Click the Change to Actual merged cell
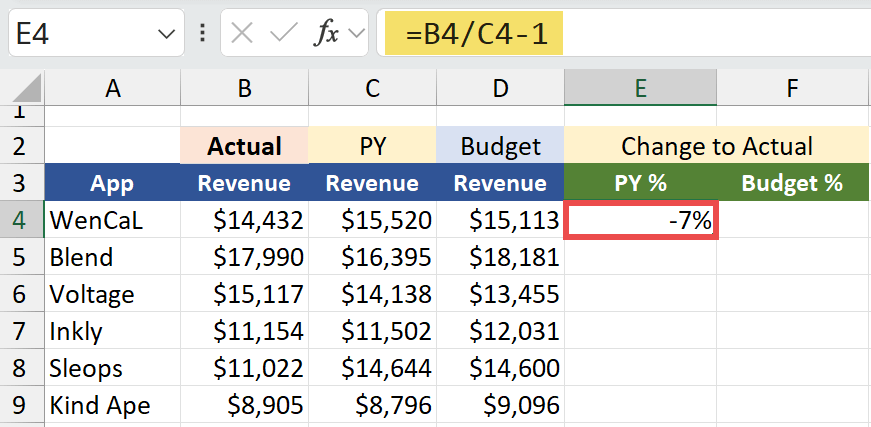The width and height of the screenshot is (871, 427). pyautogui.click(x=716, y=146)
